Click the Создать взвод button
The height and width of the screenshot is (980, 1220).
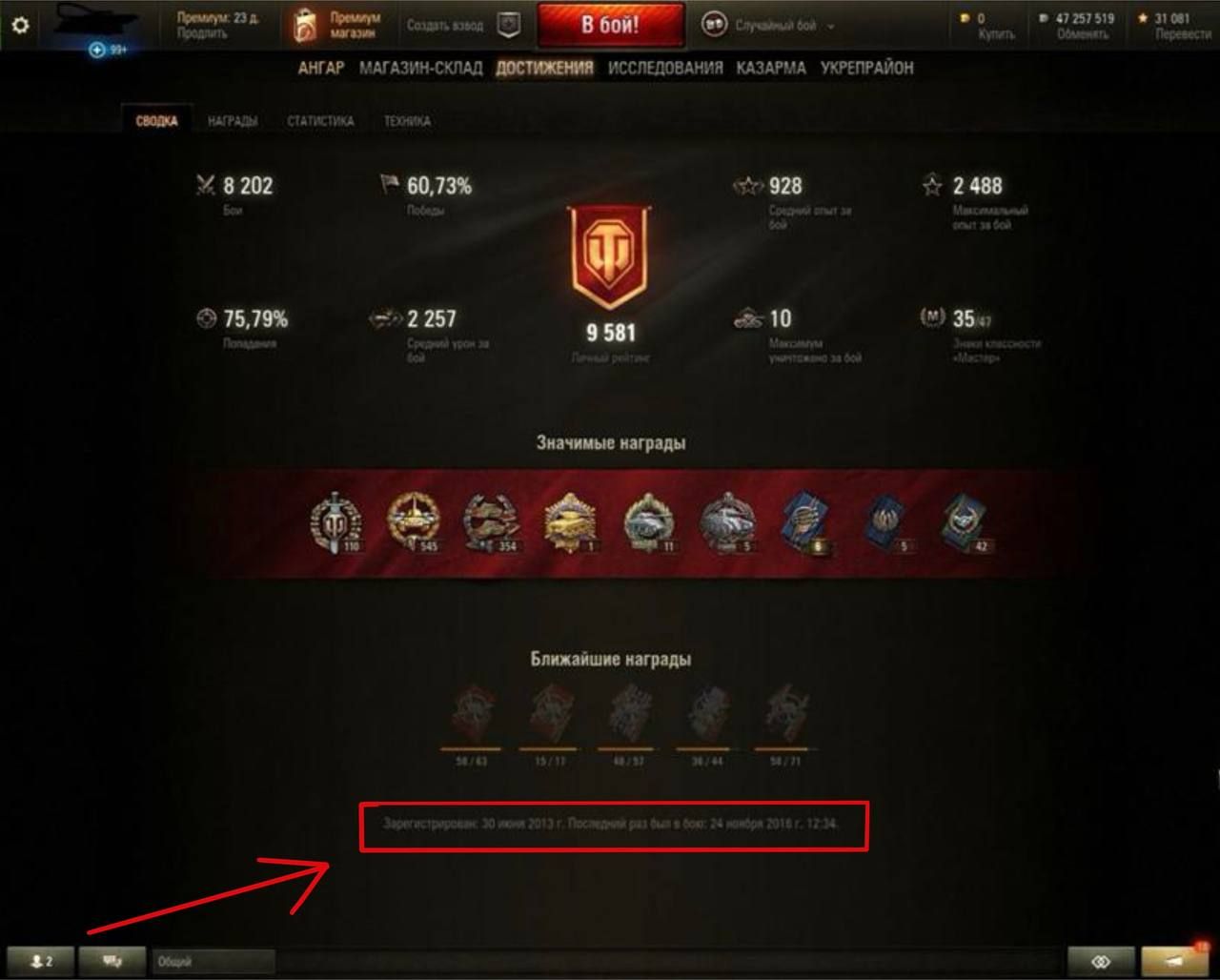[x=445, y=26]
